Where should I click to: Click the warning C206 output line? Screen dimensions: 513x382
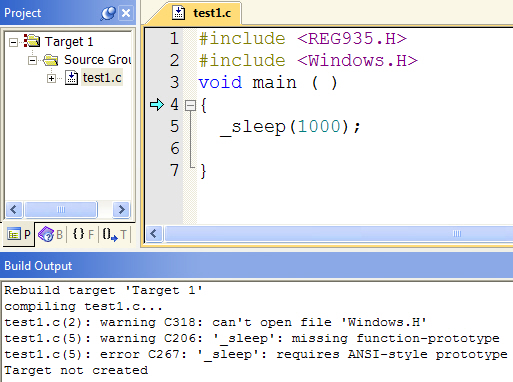coord(252,338)
